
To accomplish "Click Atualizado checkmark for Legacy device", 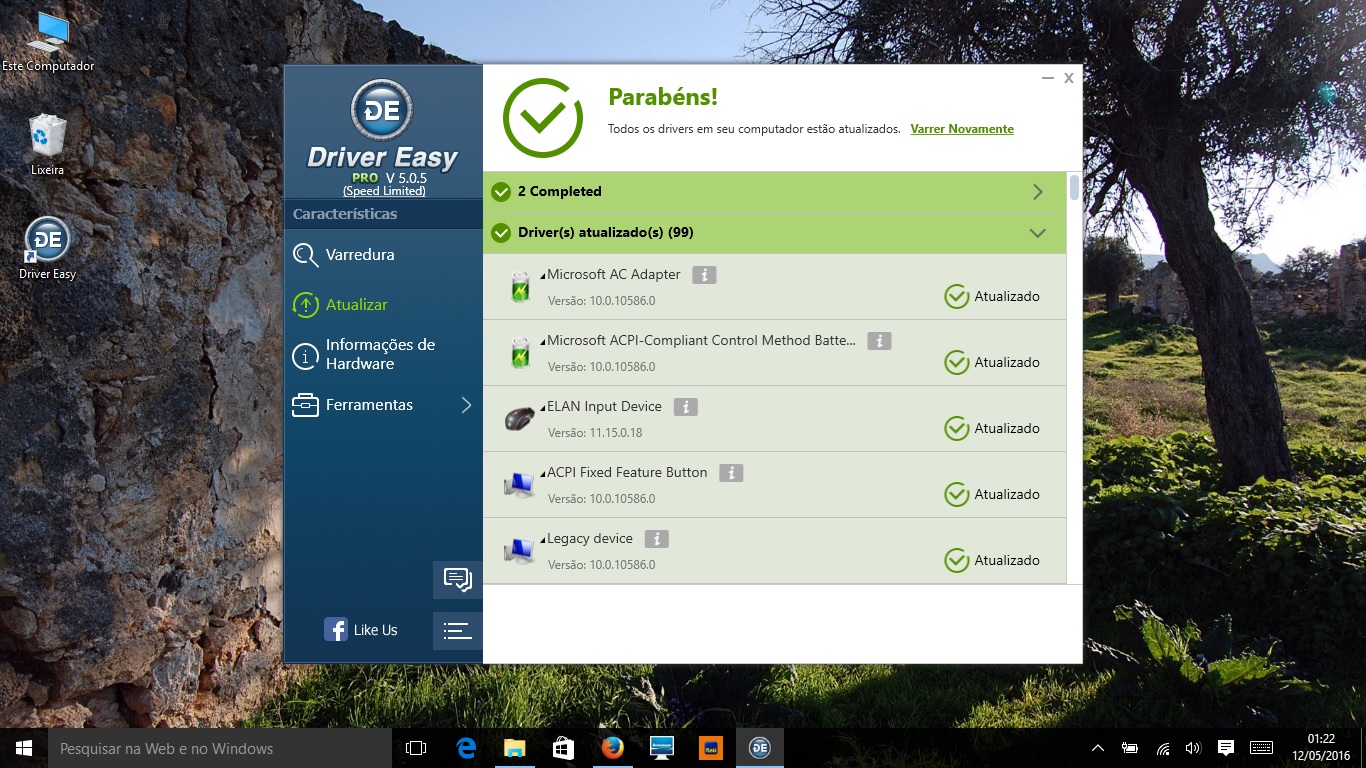I will pos(957,561).
